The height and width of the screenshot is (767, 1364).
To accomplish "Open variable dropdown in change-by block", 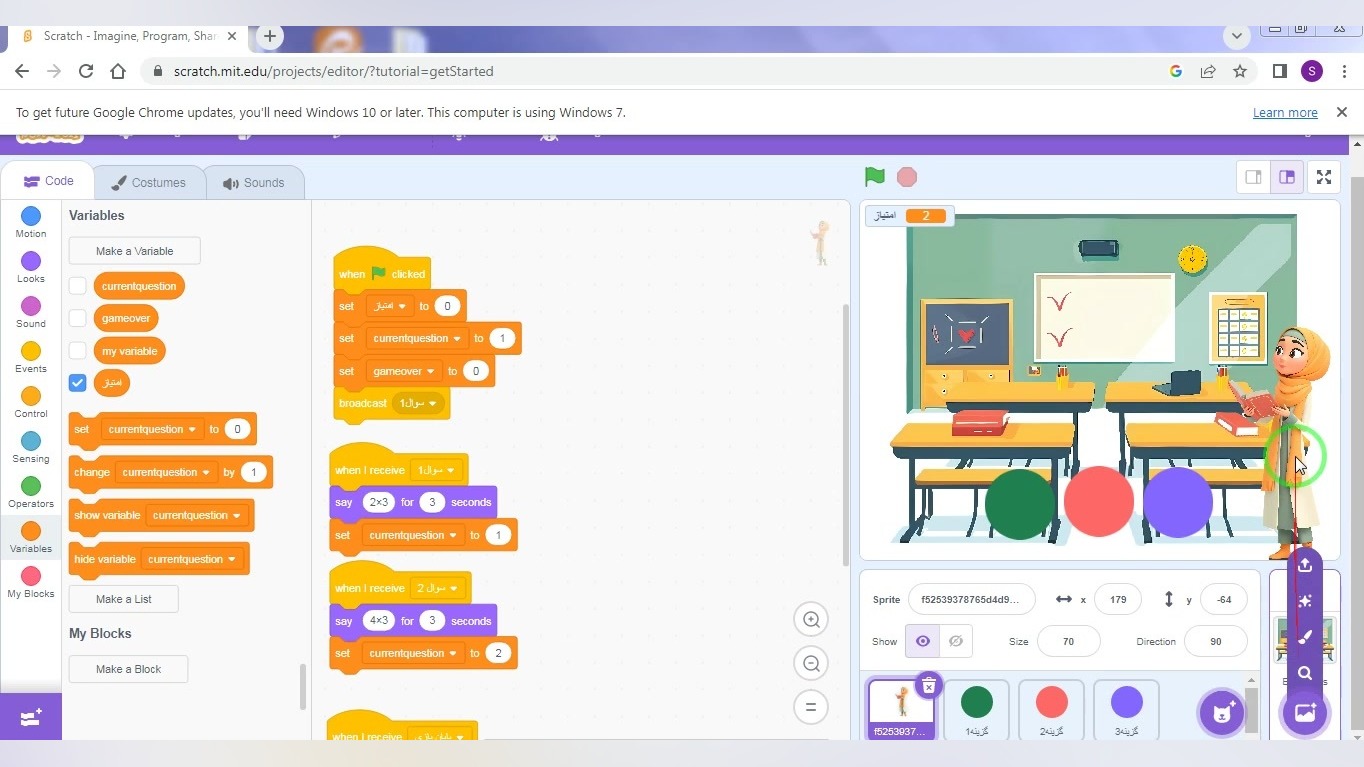I will pyautogui.click(x=165, y=472).
